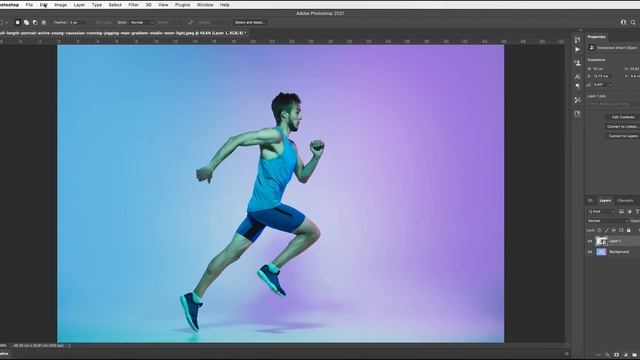
Task: Open the layer filter Kind dropdown
Action: click(x=601, y=211)
